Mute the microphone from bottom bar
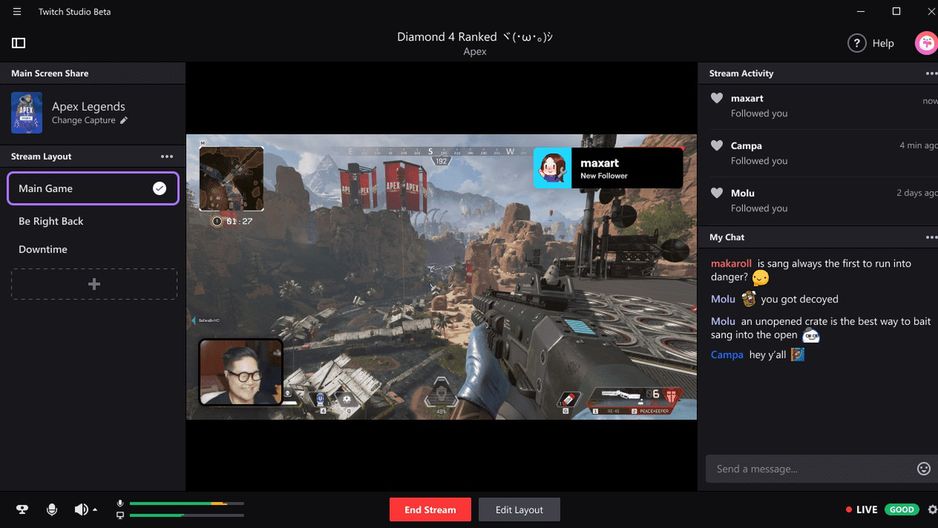938x528 pixels. 52,509
